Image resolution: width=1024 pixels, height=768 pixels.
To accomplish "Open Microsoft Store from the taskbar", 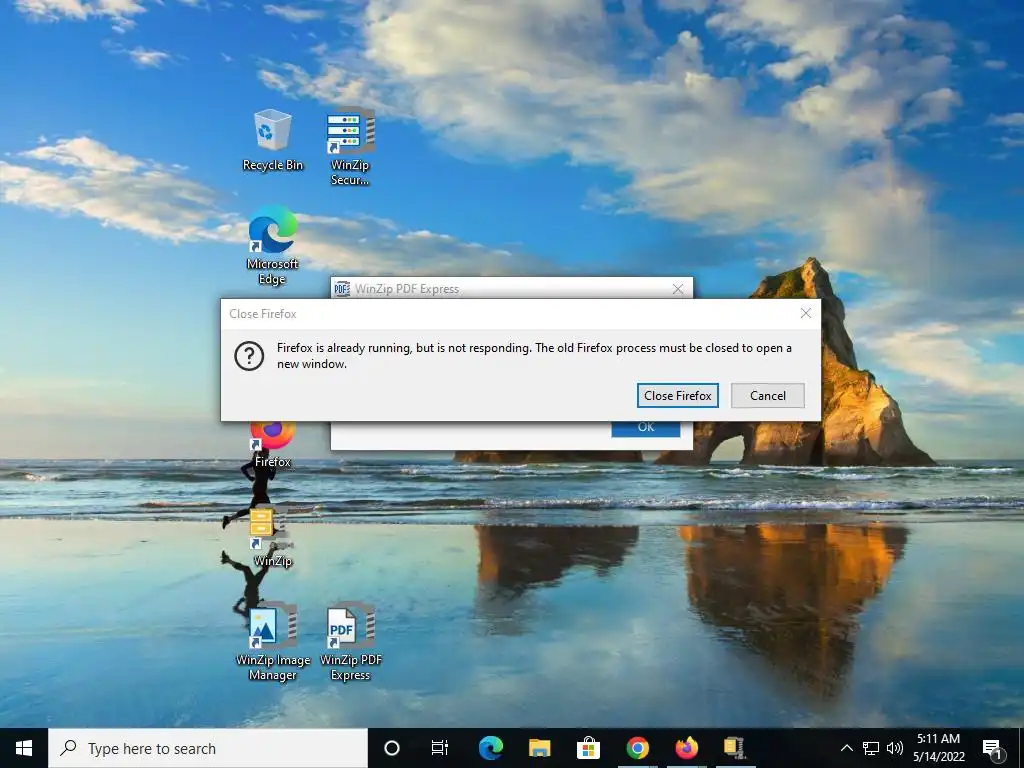I will (588, 748).
